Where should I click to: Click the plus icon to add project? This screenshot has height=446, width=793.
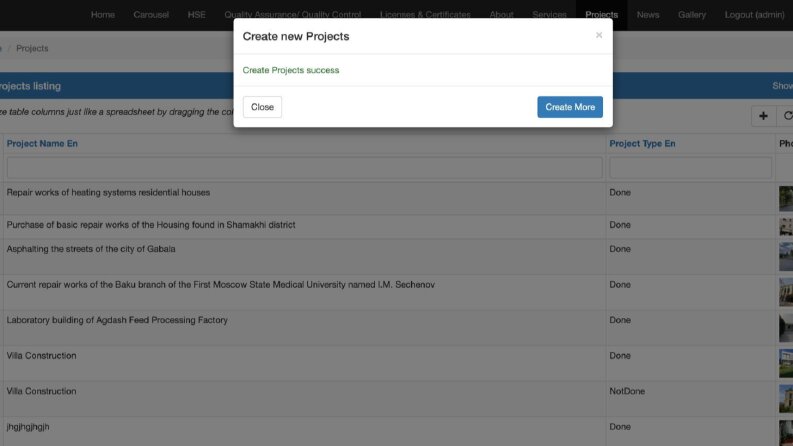763,116
